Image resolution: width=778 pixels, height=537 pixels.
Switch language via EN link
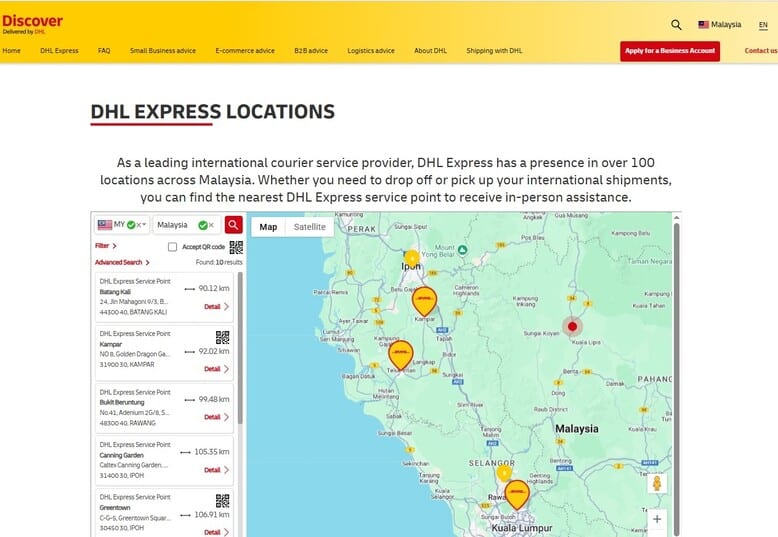[763, 25]
